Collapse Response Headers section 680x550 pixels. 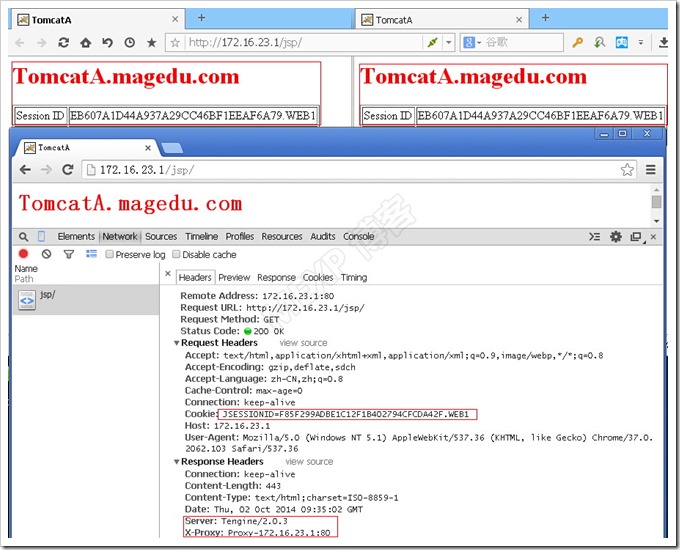click(177, 462)
